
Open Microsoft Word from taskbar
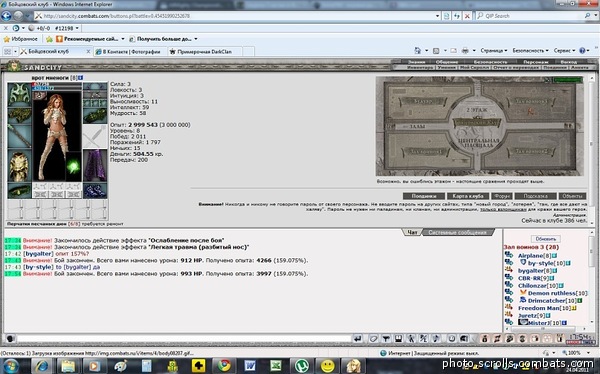click(249, 366)
